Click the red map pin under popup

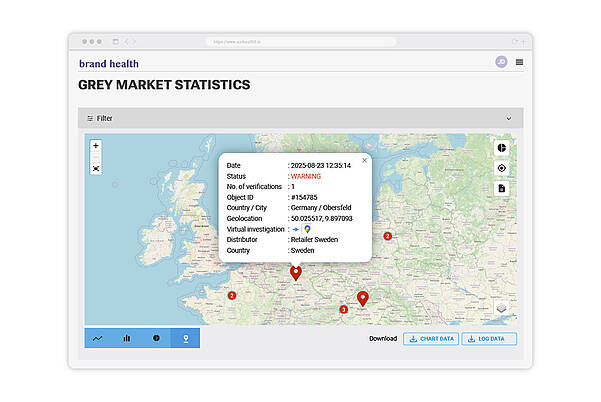pos(295,272)
